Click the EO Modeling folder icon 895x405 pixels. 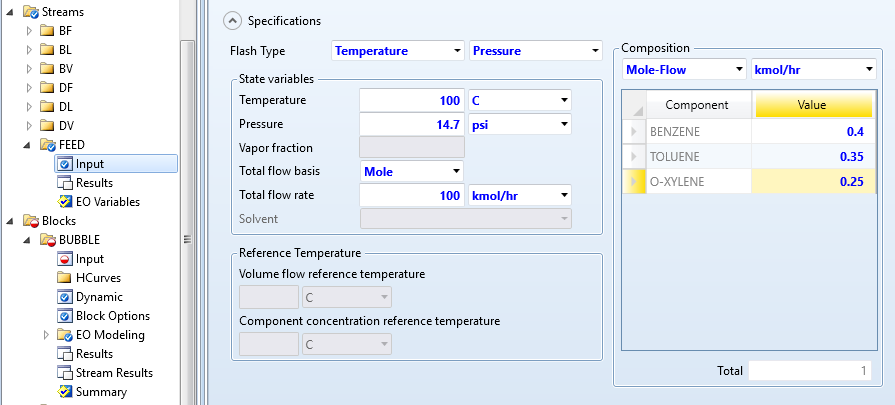point(64,335)
